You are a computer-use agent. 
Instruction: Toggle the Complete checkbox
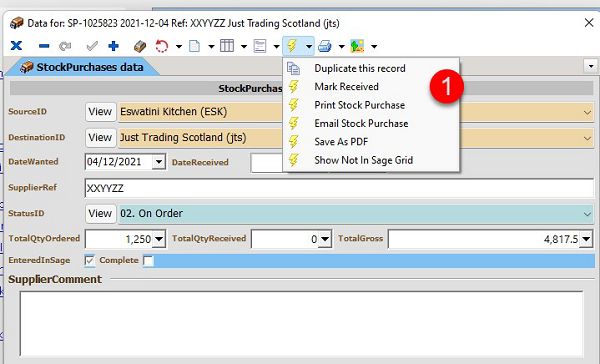[148, 260]
